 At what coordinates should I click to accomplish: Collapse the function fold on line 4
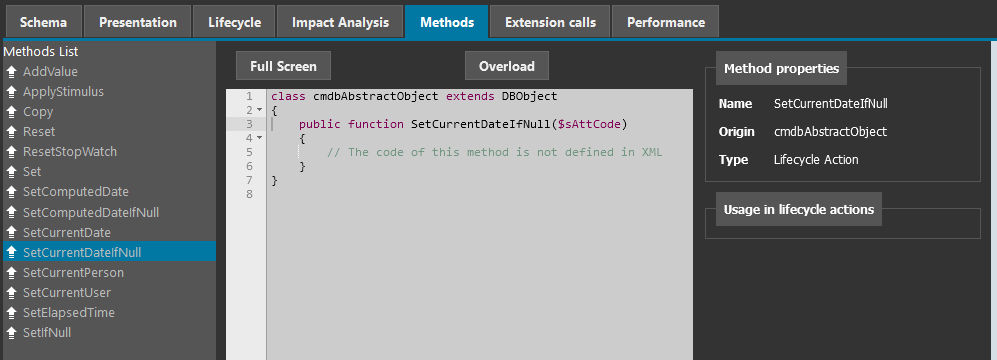(259, 138)
